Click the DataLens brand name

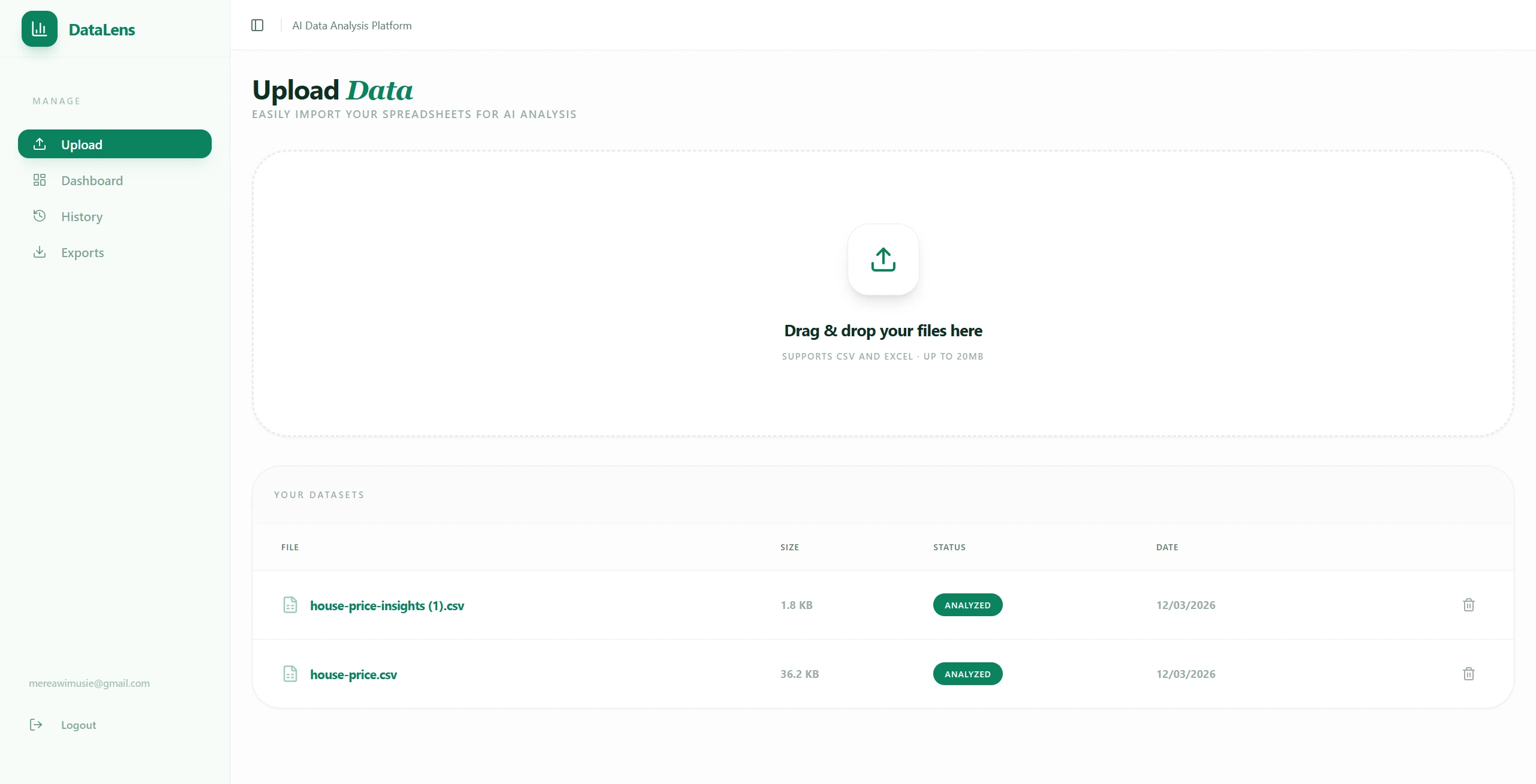[102, 29]
